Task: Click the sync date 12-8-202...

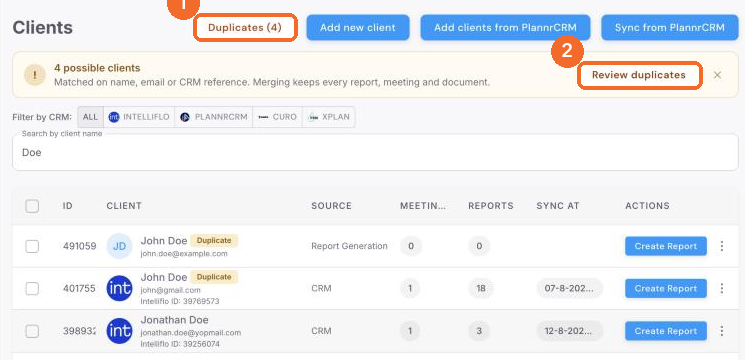Action: [569, 331]
